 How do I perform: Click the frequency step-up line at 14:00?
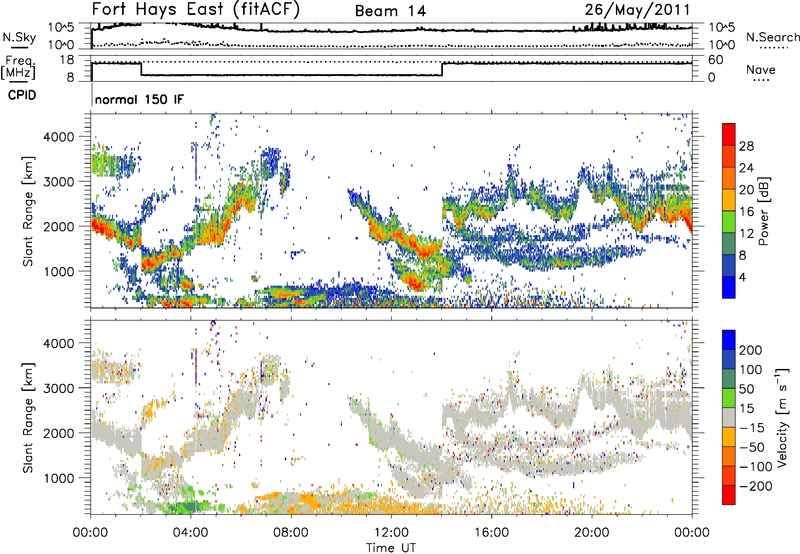[x=442, y=69]
